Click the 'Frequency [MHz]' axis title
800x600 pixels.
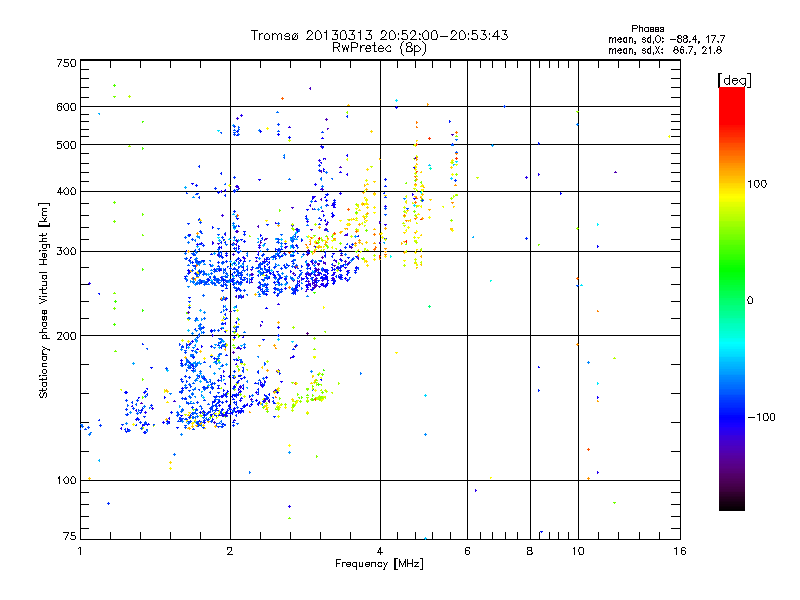(379, 564)
